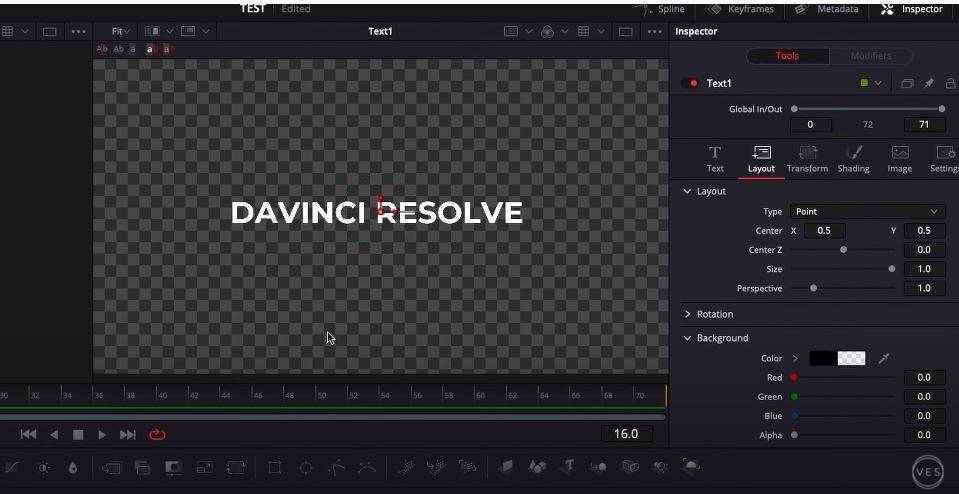Viewport: 959px width, 494px height.
Task: Add a Polygon mask
Action: pyautogui.click(x=336, y=468)
